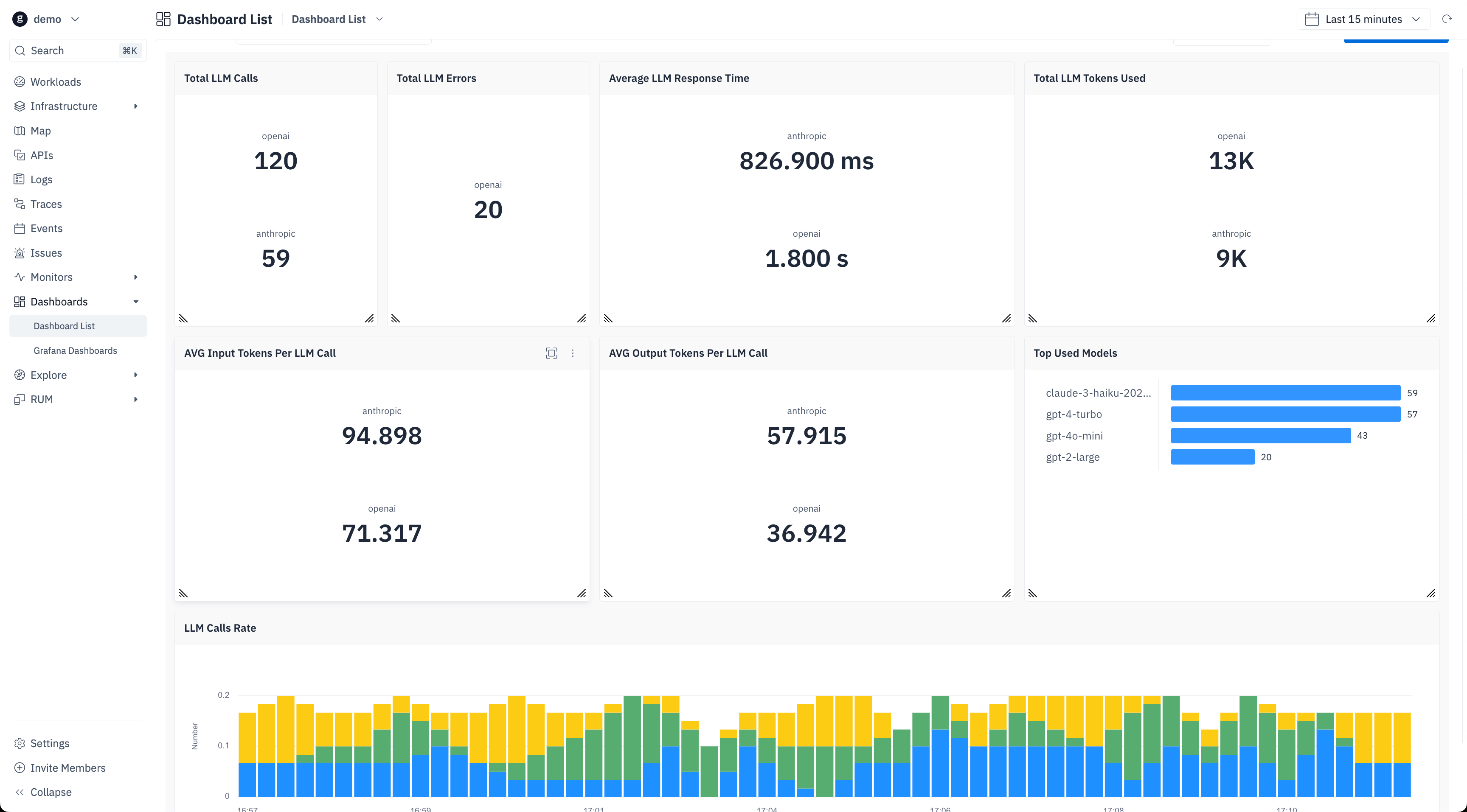Click the gpt-4o-mini bar in Top Used Models
The image size is (1467, 812).
pyautogui.click(x=1261, y=436)
